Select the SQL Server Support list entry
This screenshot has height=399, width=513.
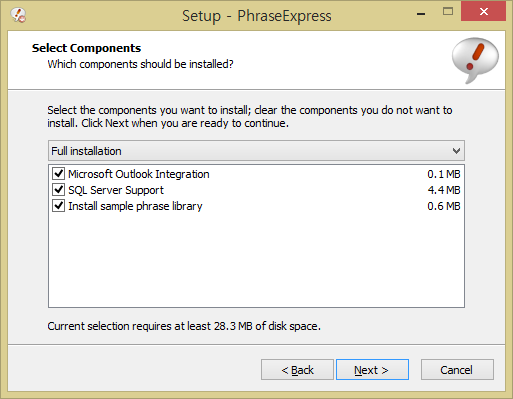pos(116,190)
